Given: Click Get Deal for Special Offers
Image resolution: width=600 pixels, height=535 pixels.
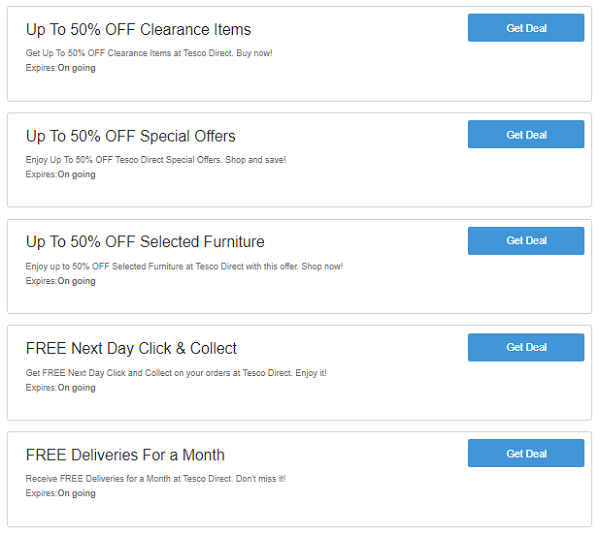Looking at the screenshot, I should pyautogui.click(x=526, y=134).
